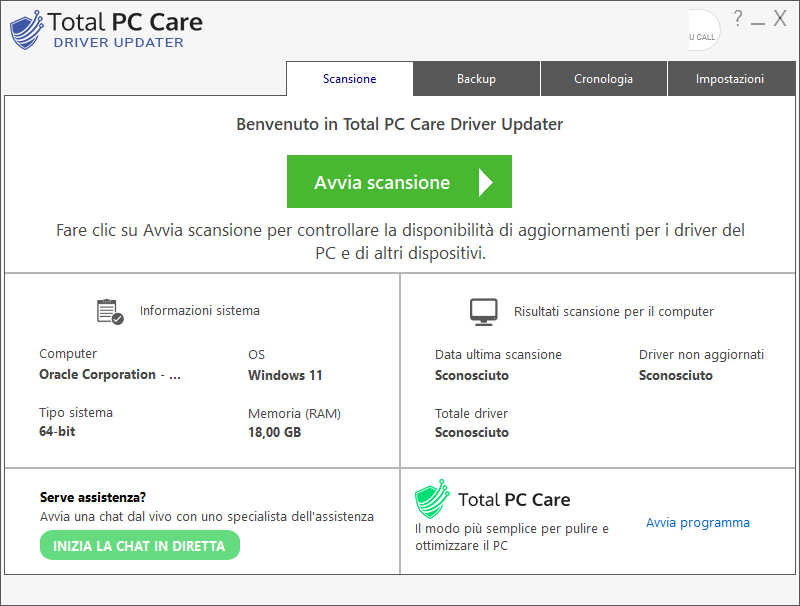The width and height of the screenshot is (800, 606).
Task: Click the computer monitor scan results icon
Action: point(483,312)
